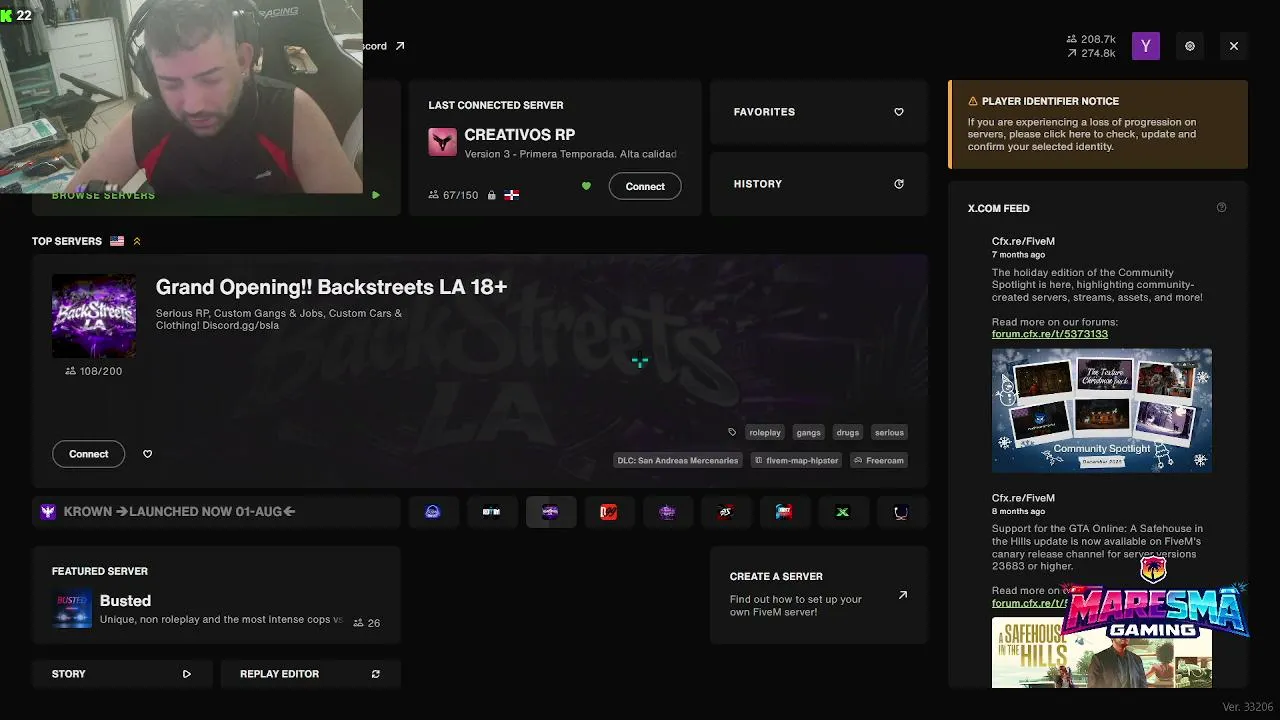Click the refresh icon beside Replay Editor
The image size is (1280, 720).
point(376,674)
